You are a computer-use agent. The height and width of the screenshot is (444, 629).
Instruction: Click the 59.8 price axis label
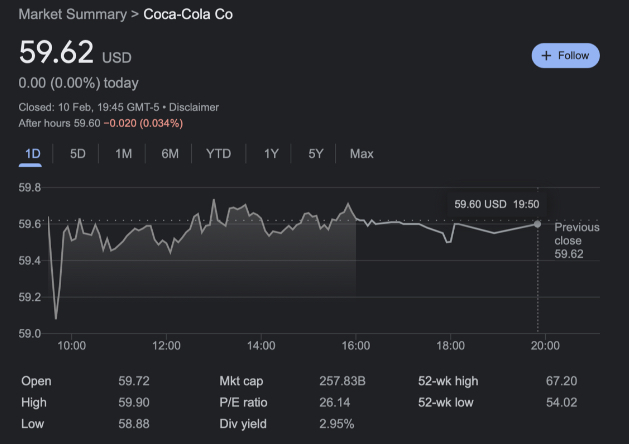pyautogui.click(x=30, y=187)
